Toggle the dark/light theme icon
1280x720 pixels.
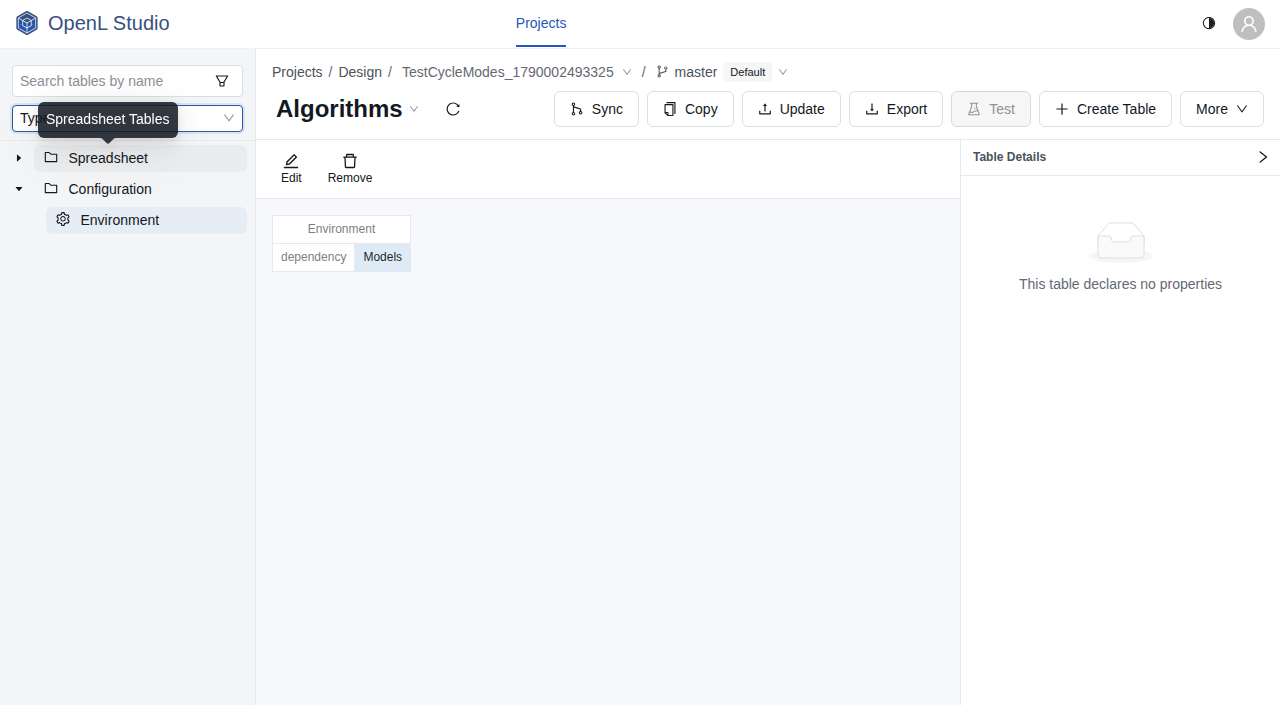pos(1209,23)
